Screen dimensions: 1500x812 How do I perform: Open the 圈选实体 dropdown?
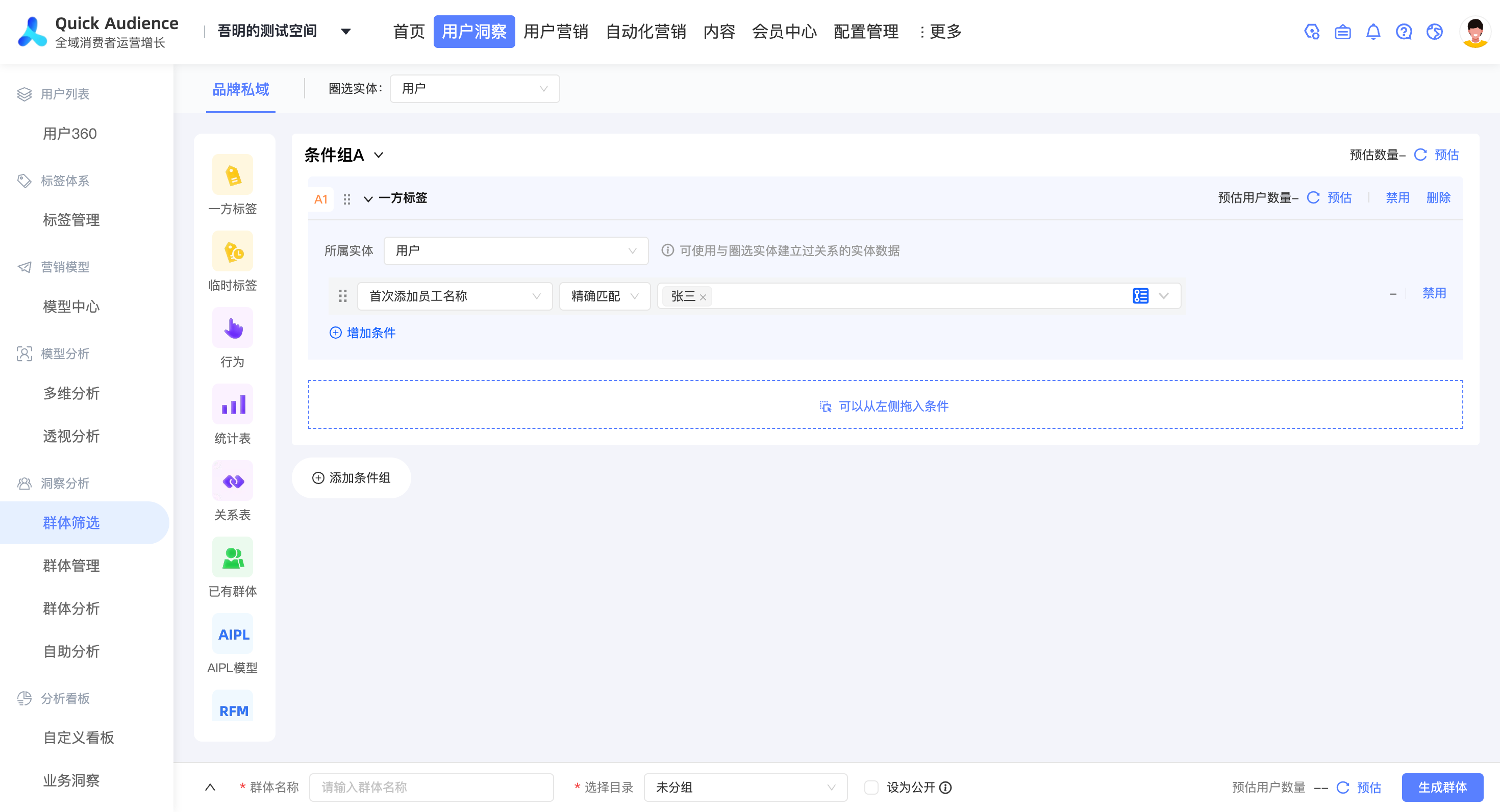(x=474, y=88)
